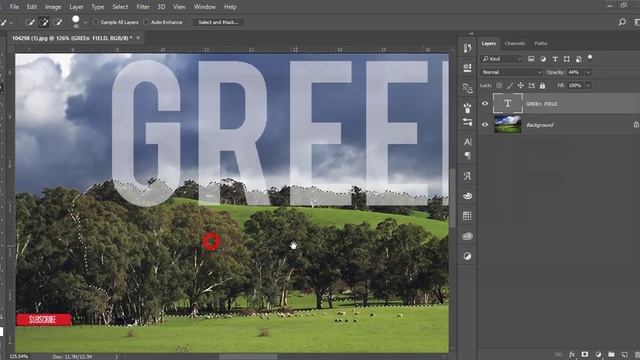Create a new layer
Screen dimensions: 640x360
pos(624,355)
